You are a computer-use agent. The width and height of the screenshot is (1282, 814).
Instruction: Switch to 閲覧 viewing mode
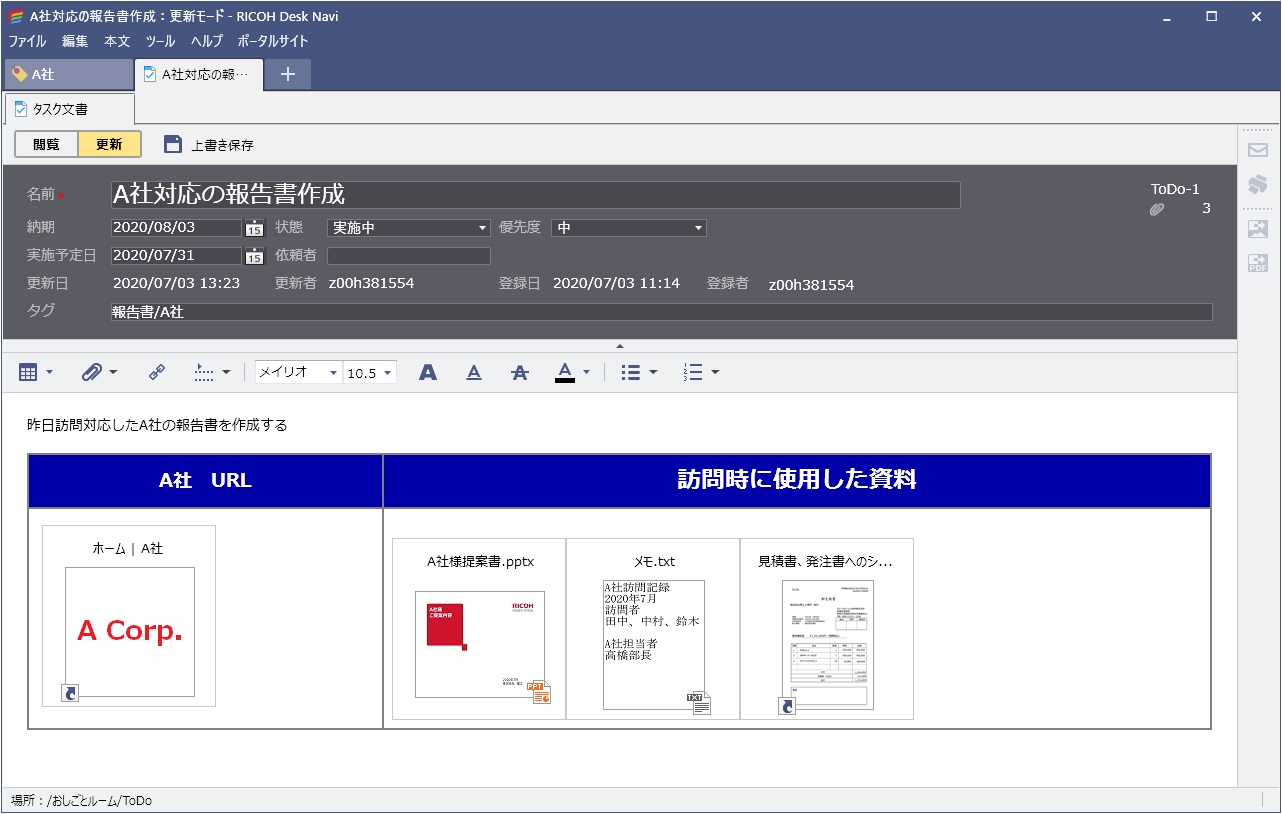point(44,144)
